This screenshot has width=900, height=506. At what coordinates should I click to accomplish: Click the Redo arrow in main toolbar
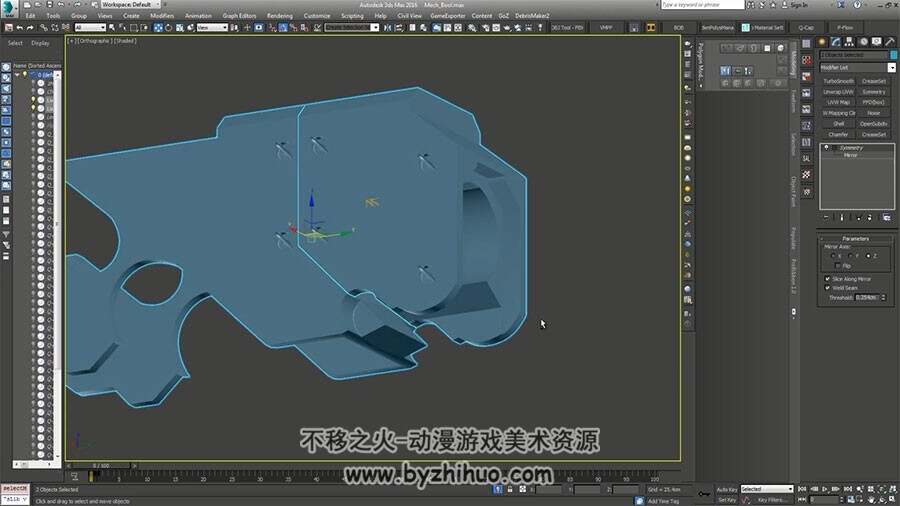point(30,28)
